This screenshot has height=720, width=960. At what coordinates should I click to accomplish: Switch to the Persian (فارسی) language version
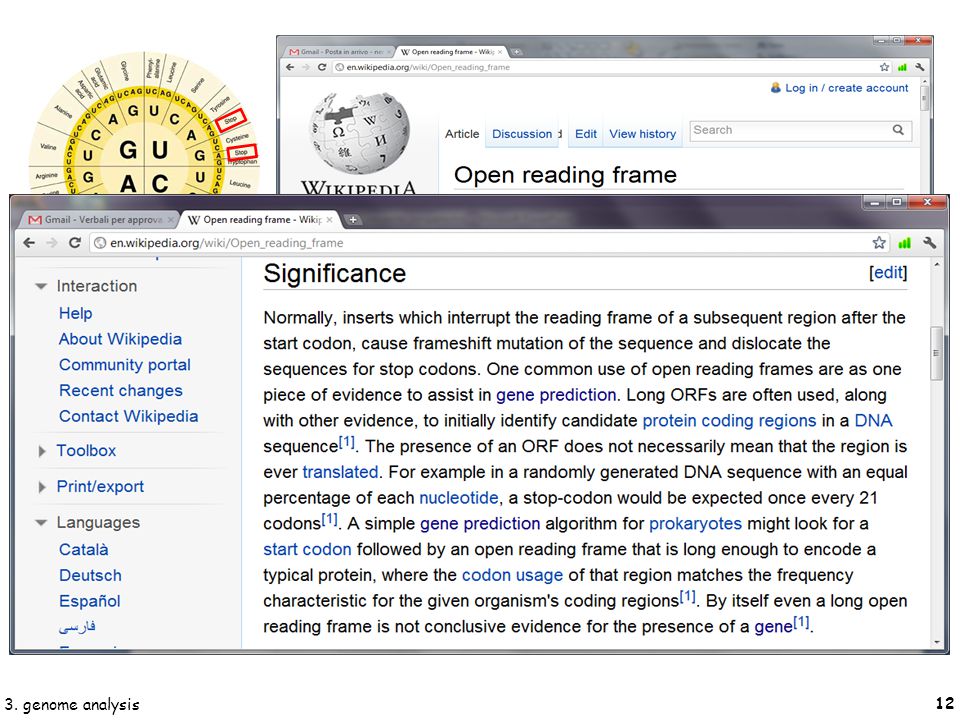[77, 627]
